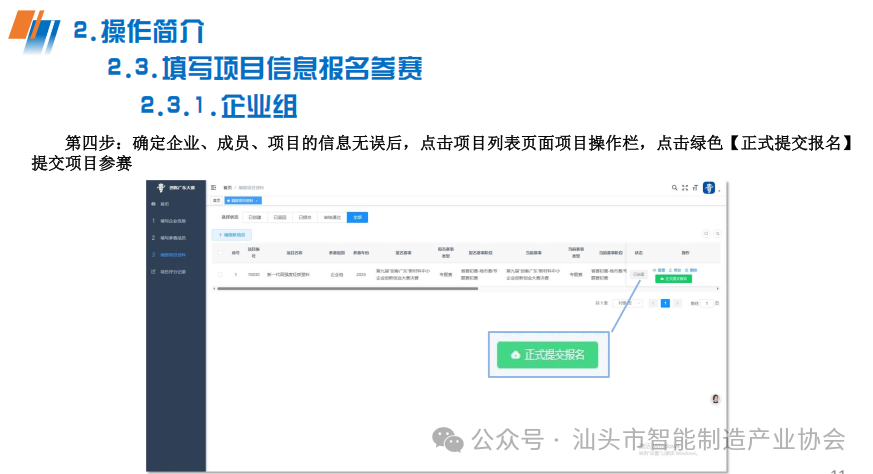The width and height of the screenshot is (873, 474).
Task: Click small green 正式提交报名 button in row
Action: point(674,278)
